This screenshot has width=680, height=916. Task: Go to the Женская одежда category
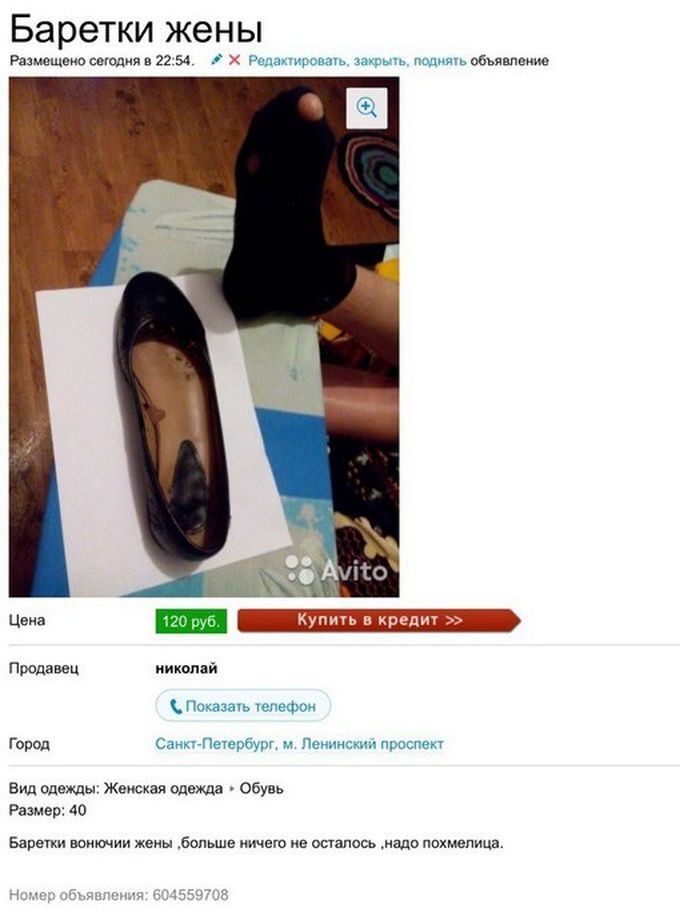click(x=163, y=789)
